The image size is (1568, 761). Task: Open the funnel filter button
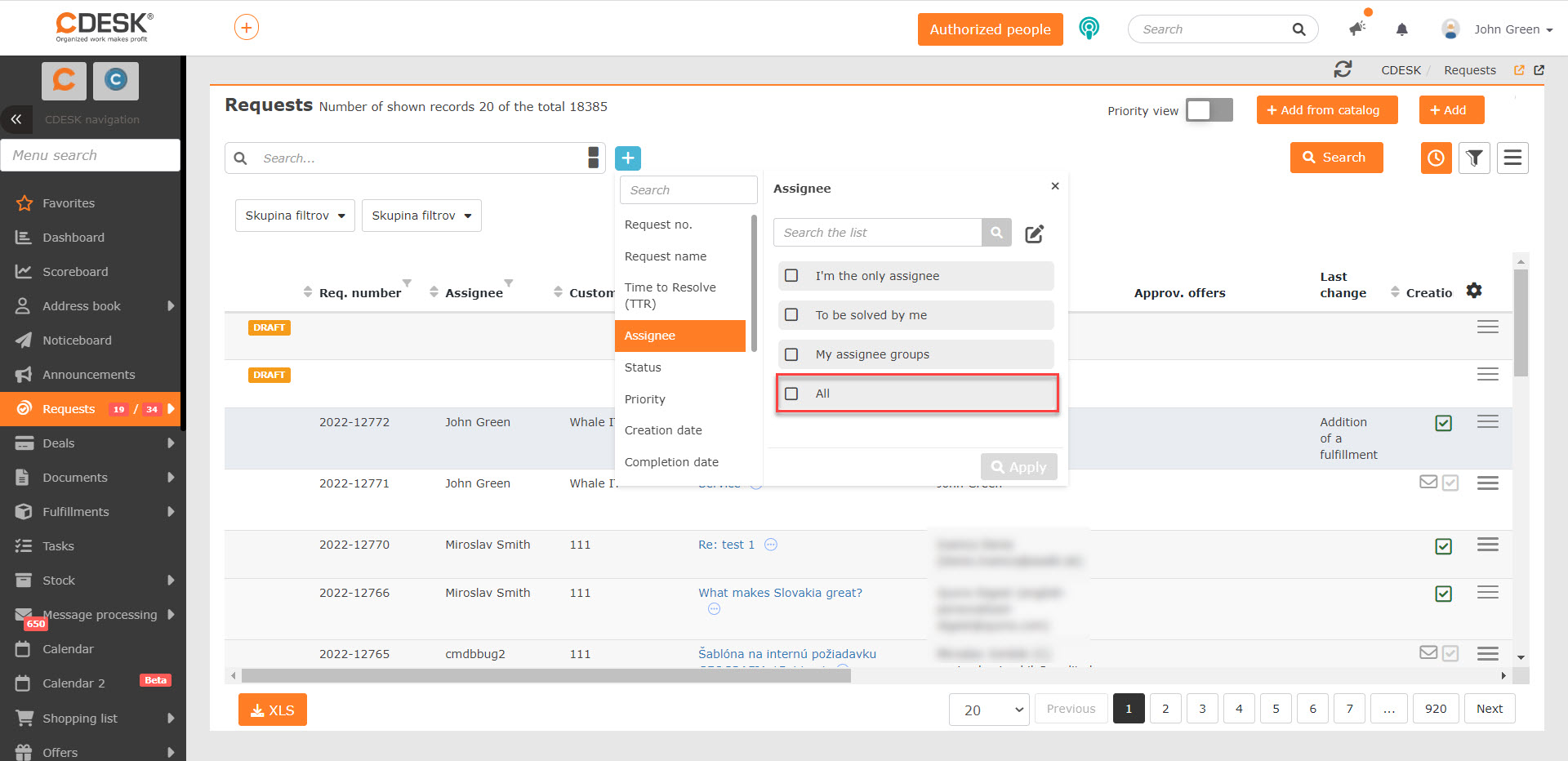[x=1474, y=158]
